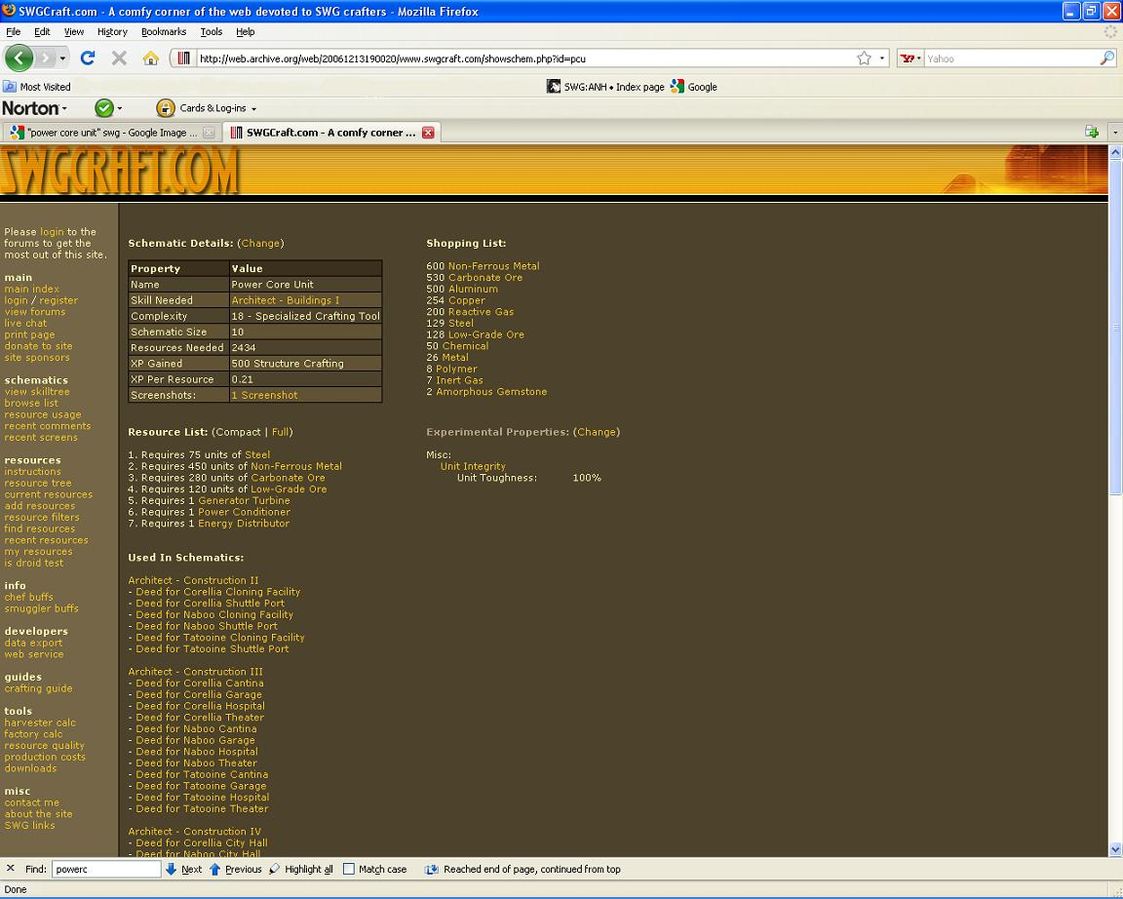Image resolution: width=1123 pixels, height=899 pixels.
Task: Go to the Firefox Home page icon
Action: 150,58
